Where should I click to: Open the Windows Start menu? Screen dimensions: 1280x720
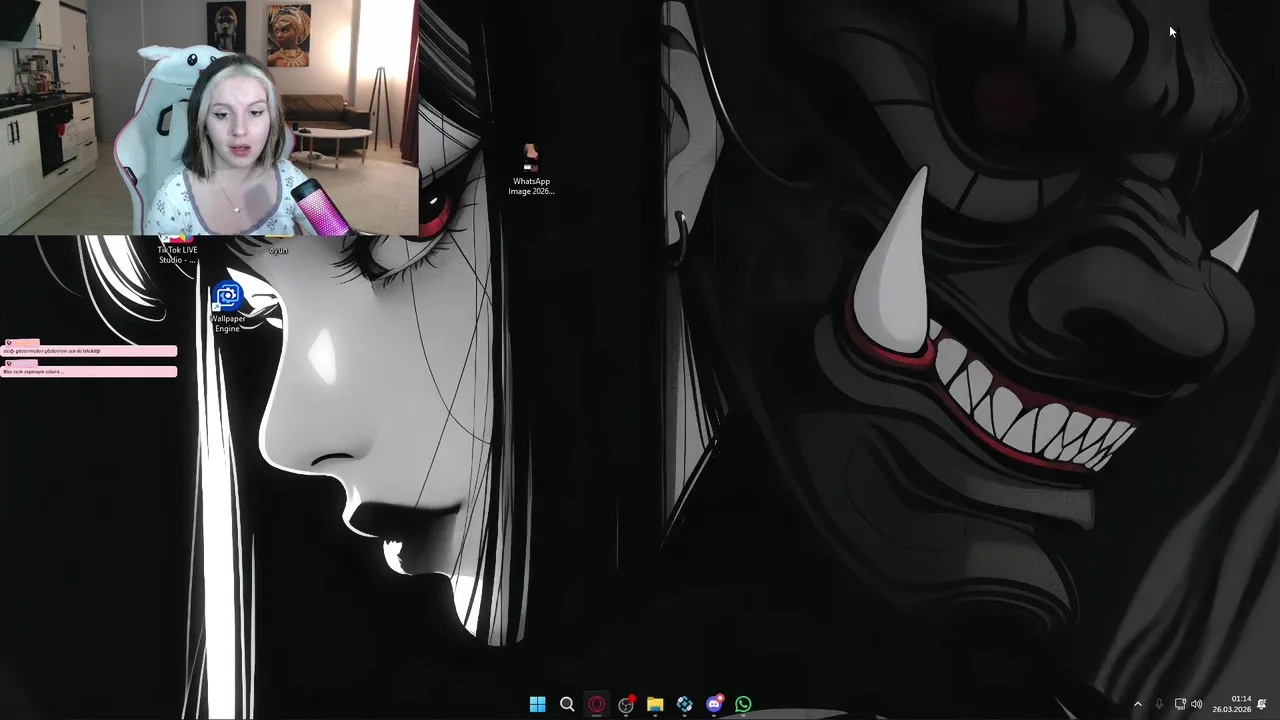click(x=537, y=704)
